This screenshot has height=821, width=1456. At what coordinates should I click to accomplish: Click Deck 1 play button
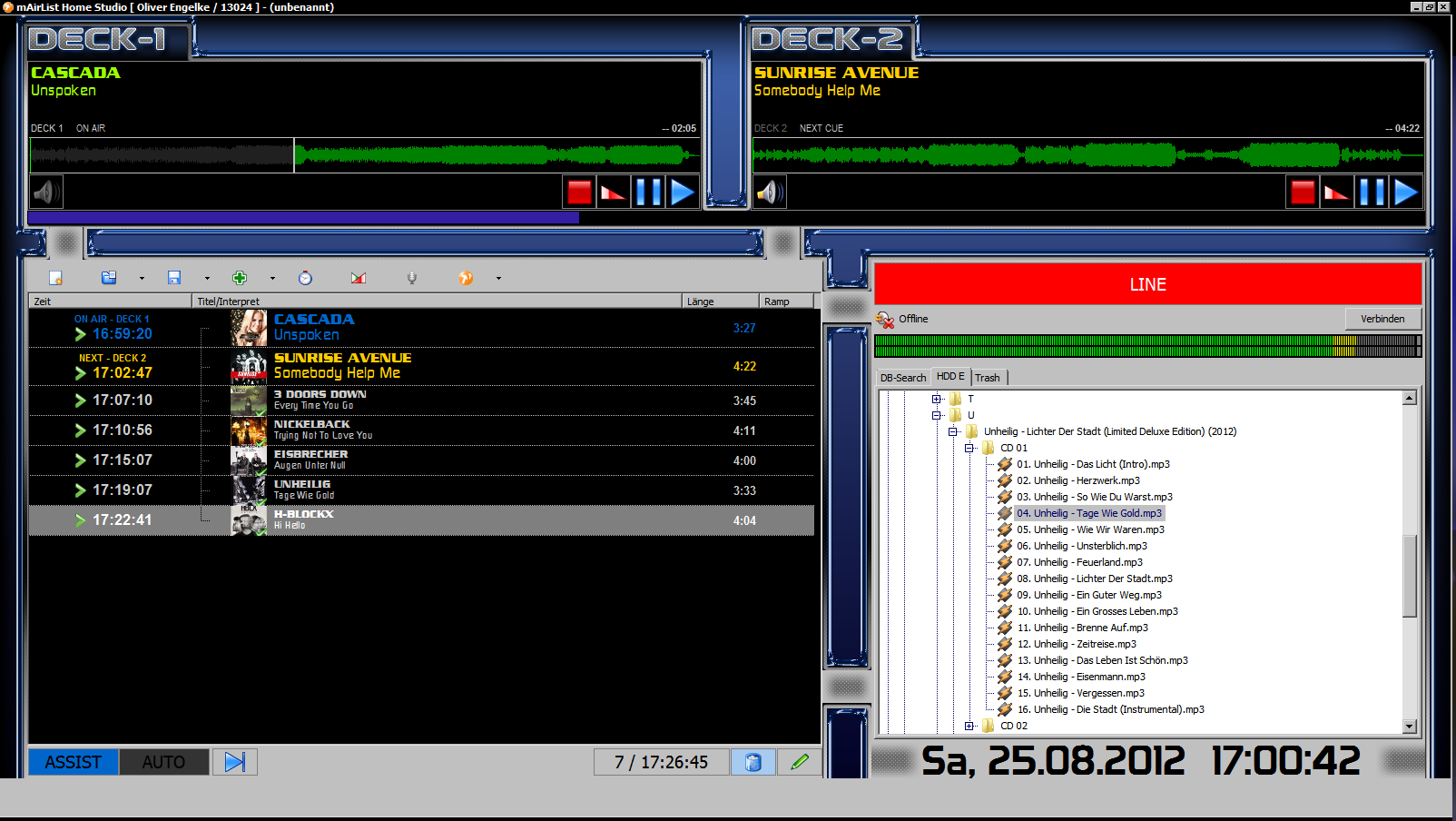[683, 192]
